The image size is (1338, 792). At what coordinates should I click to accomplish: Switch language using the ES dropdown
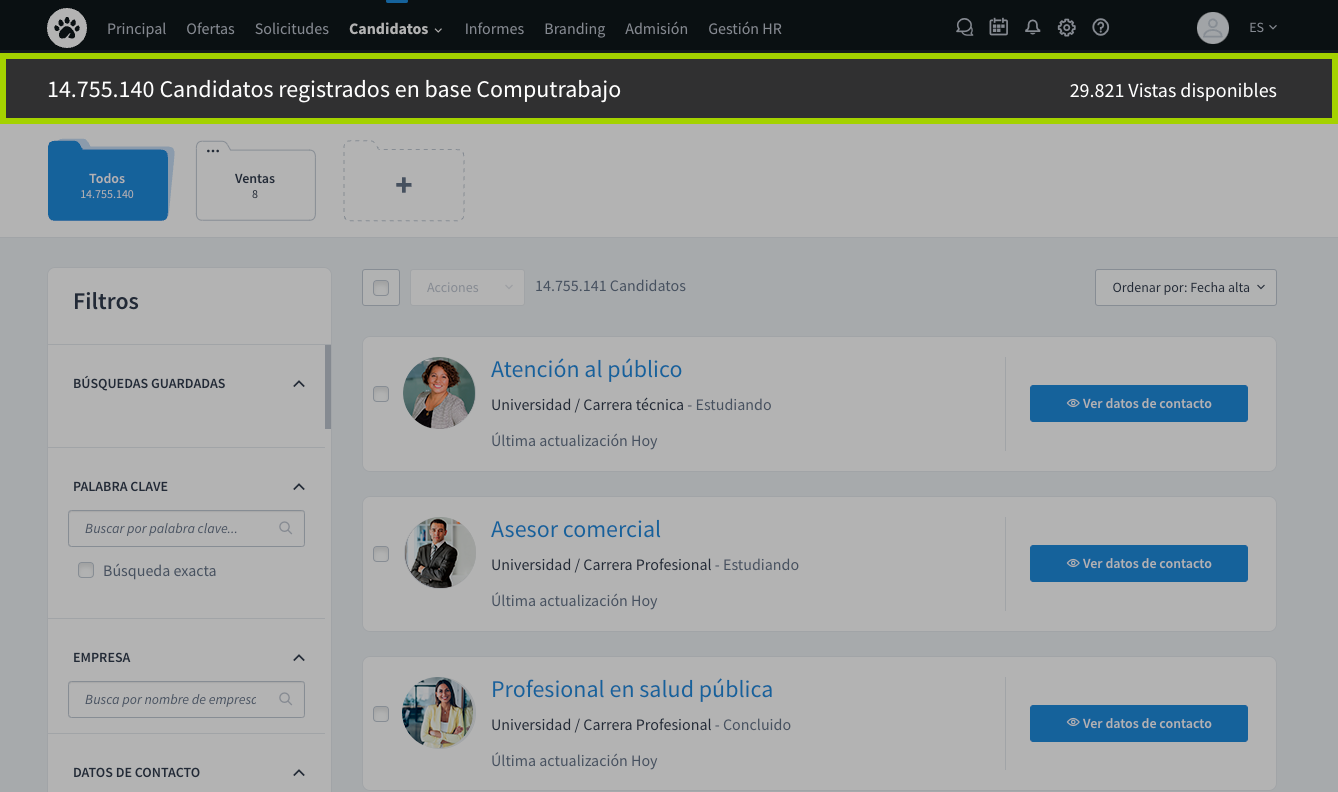(x=1263, y=28)
